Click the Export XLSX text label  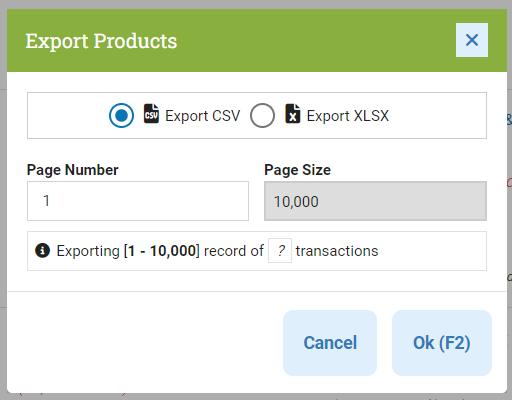(348, 116)
